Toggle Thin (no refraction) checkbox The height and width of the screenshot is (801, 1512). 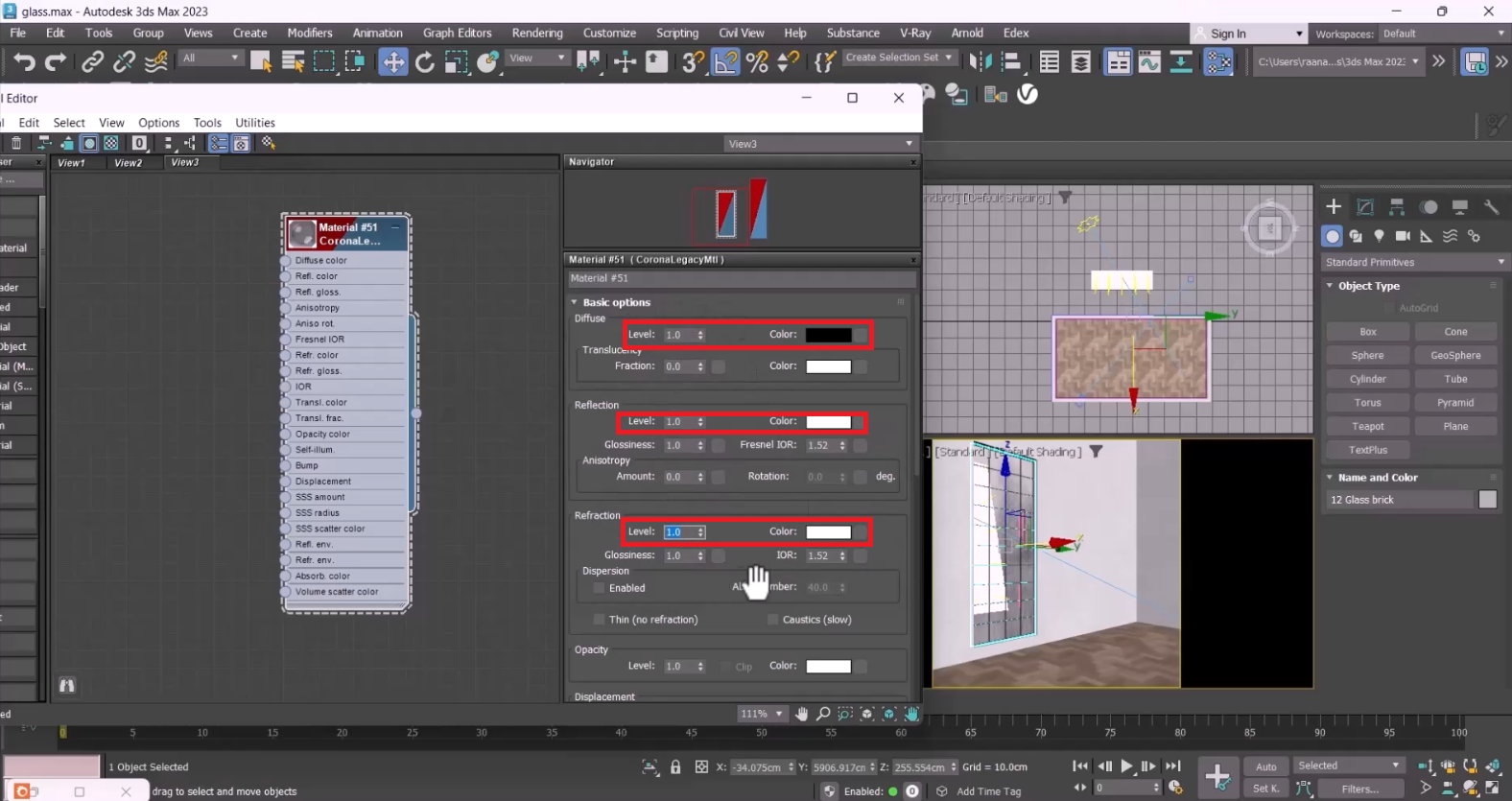[x=600, y=620]
